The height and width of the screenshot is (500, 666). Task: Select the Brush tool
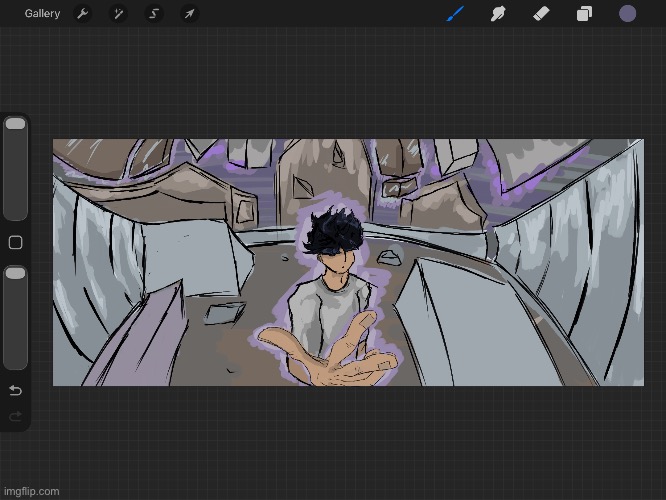456,14
